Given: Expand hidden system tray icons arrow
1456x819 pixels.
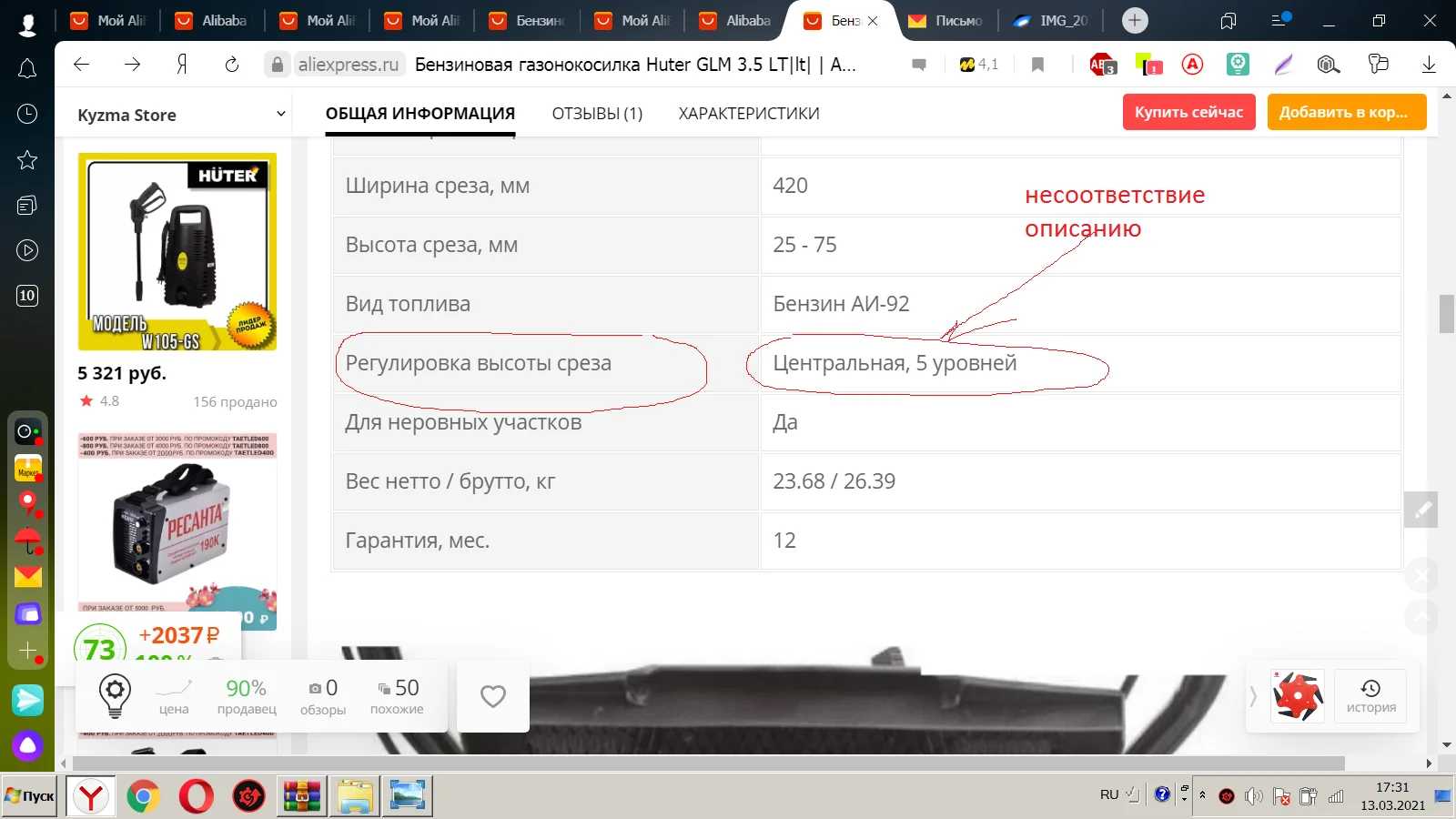Looking at the screenshot, I should [1202, 794].
